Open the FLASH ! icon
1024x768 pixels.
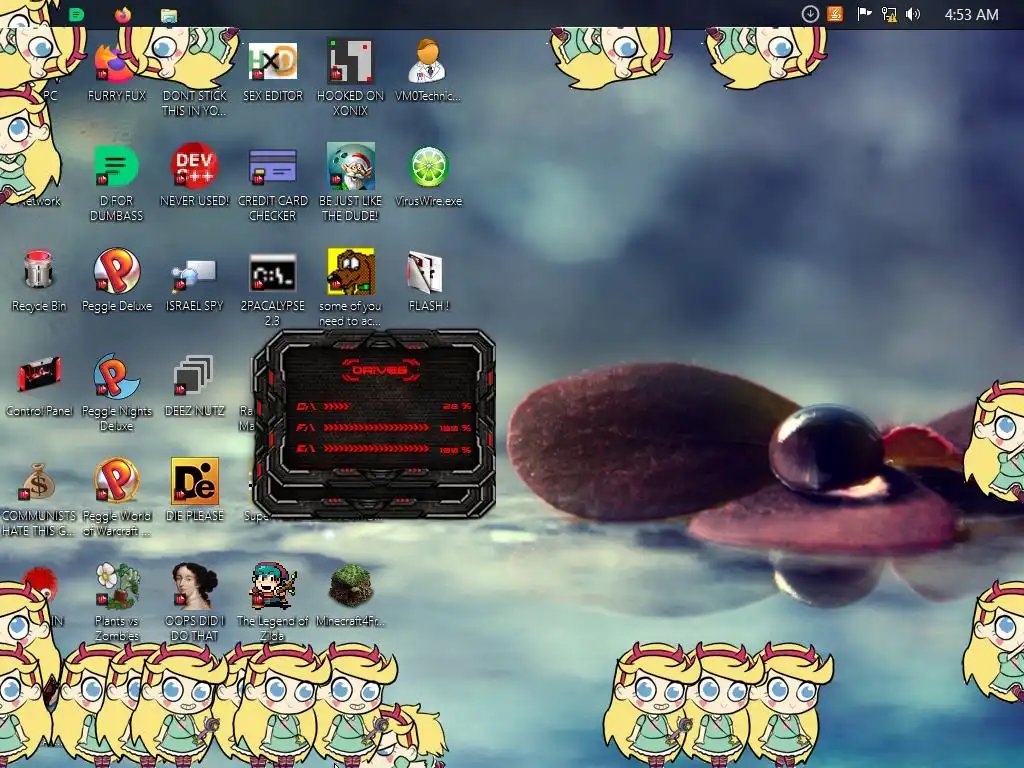[428, 281]
